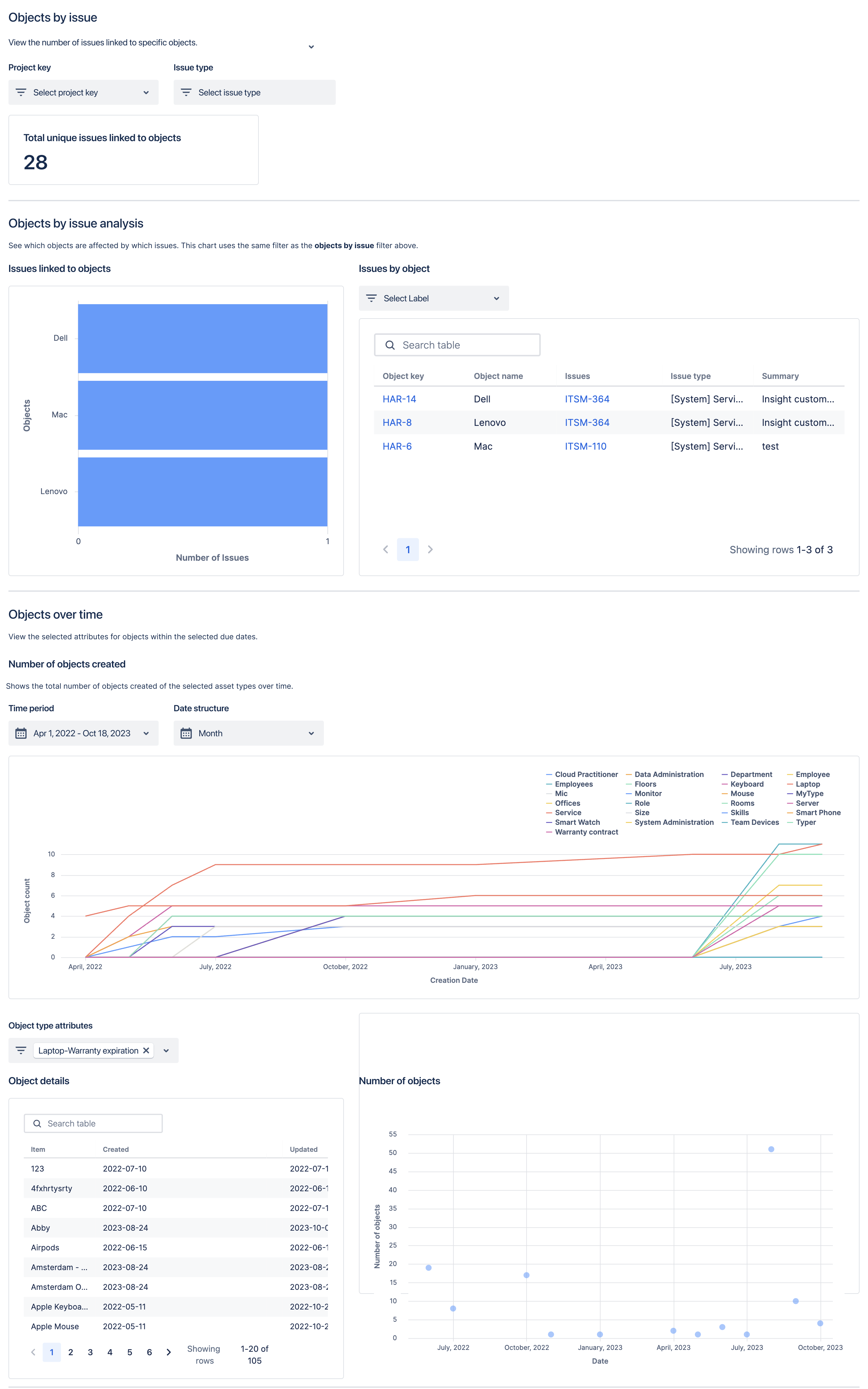Image resolution: width=868 pixels, height=1389 pixels.
Task: Click the filter icon in Select Label field
Action: click(x=371, y=299)
